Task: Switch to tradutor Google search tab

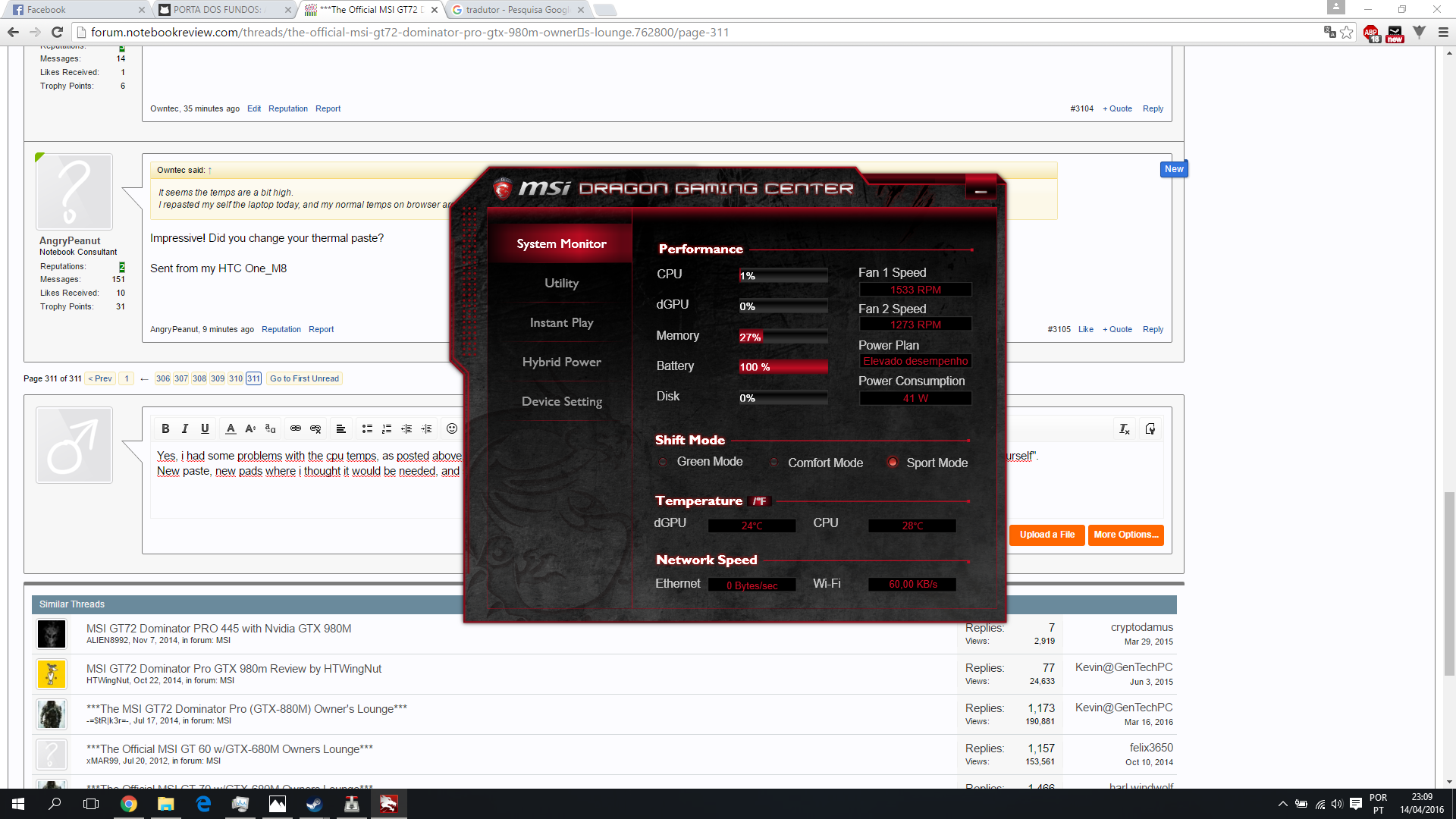Action: click(518, 10)
